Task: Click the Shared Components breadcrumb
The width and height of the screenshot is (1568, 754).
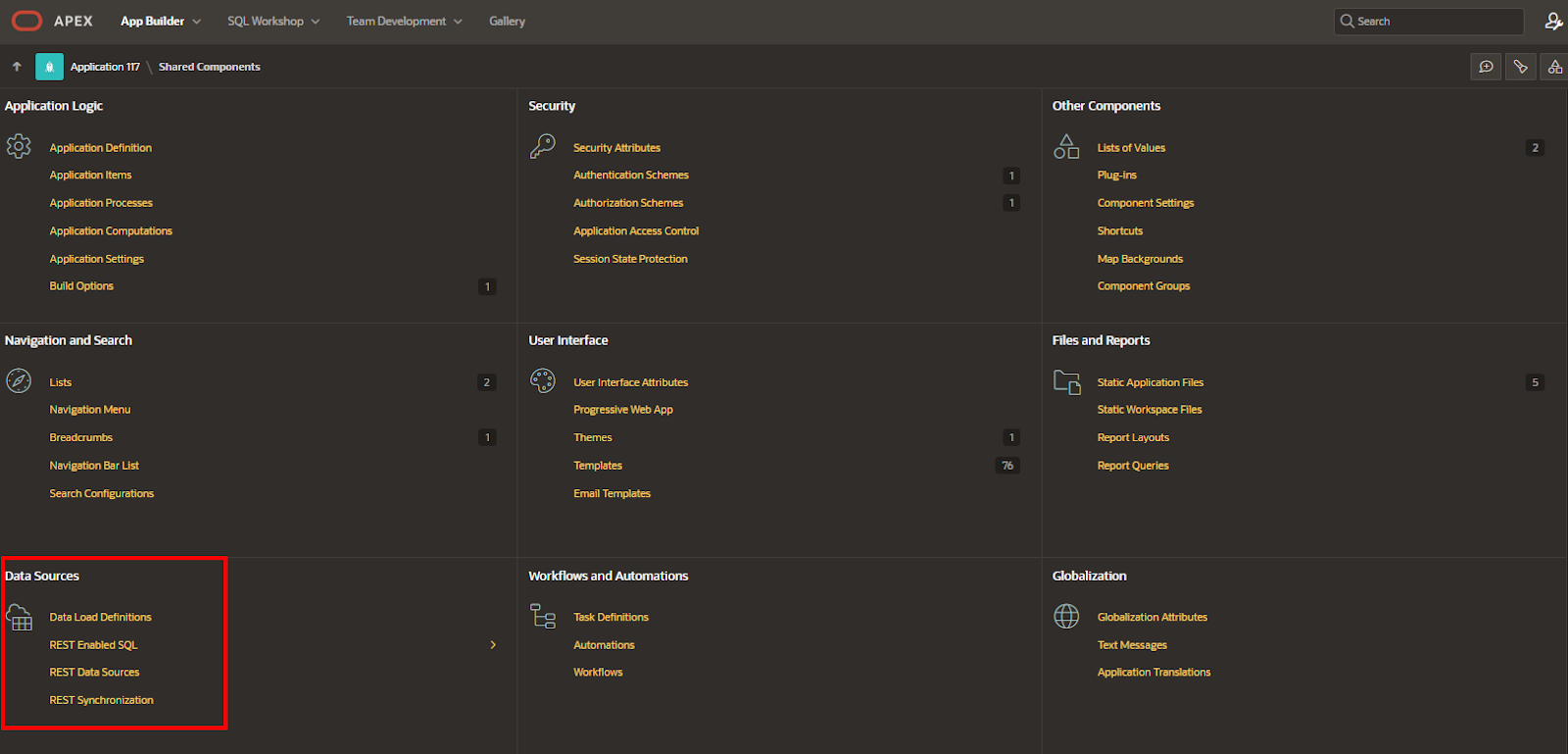Action: 210,67
